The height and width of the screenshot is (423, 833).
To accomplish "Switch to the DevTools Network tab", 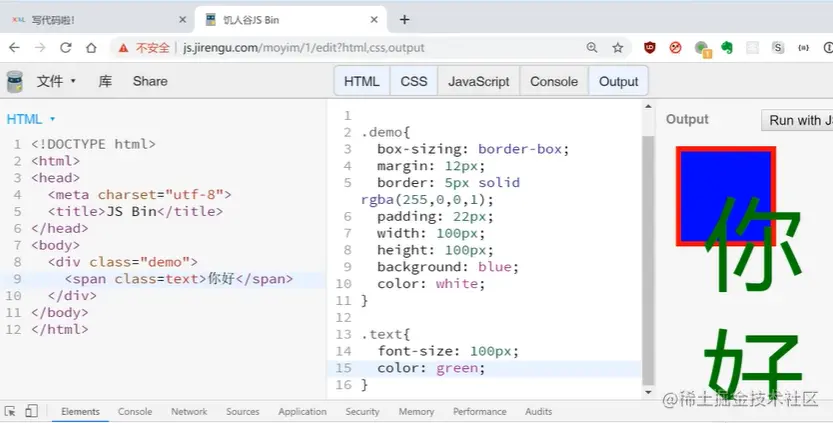I will [189, 411].
